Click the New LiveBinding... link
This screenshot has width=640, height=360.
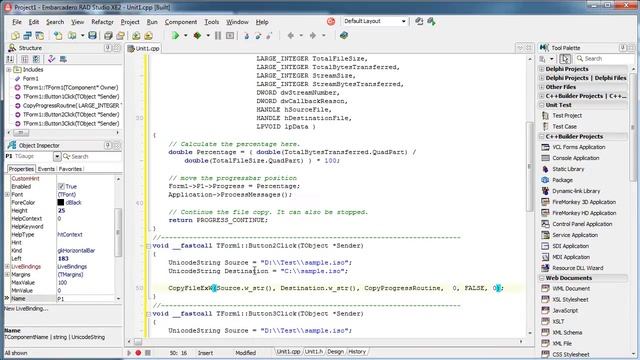pyautogui.click(x=26, y=309)
